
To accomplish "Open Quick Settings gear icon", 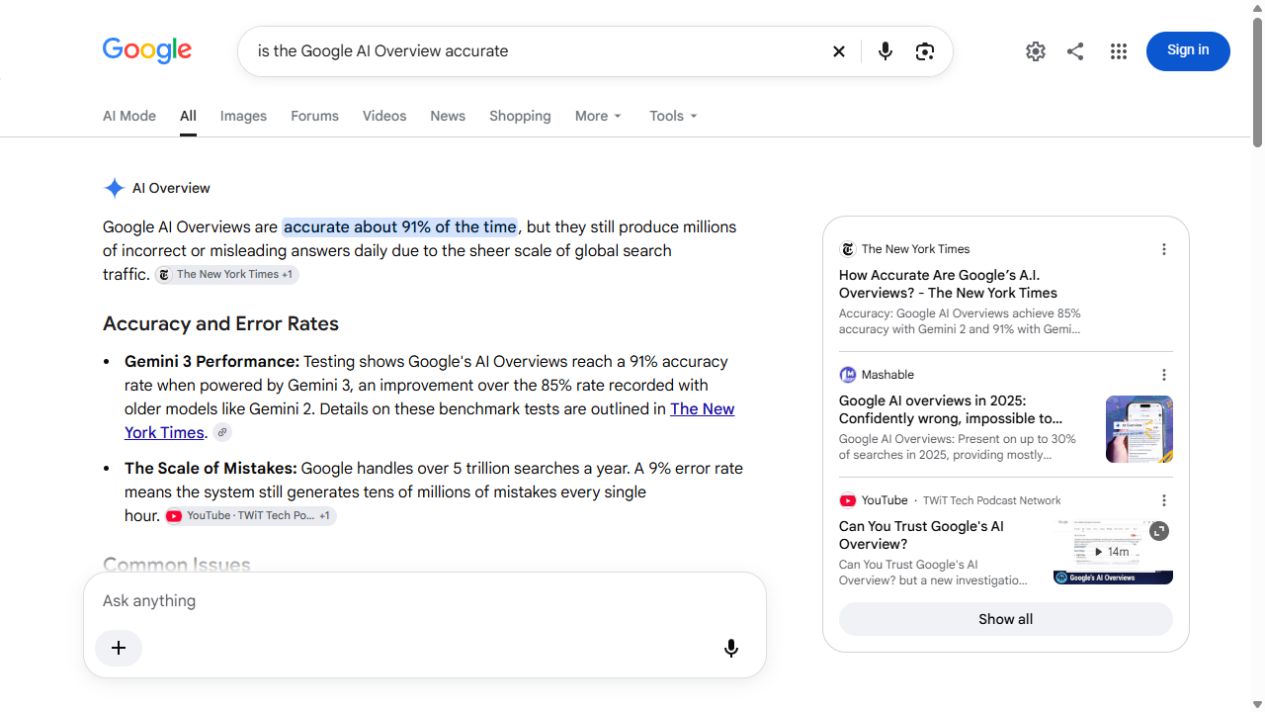I will click(1035, 51).
